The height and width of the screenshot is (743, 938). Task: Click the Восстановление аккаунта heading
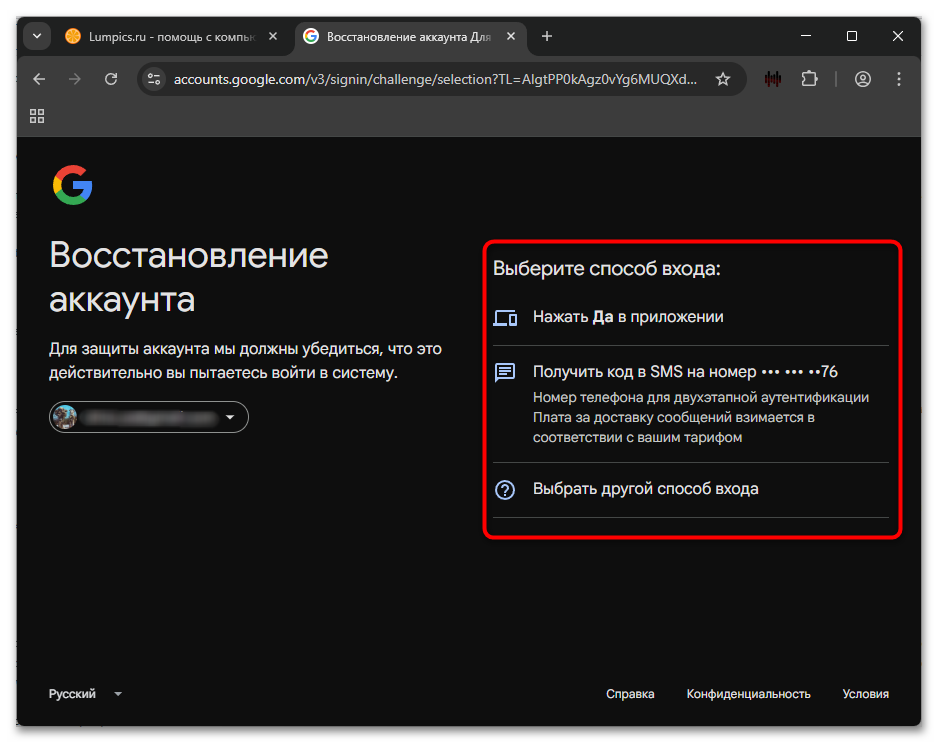[188, 277]
